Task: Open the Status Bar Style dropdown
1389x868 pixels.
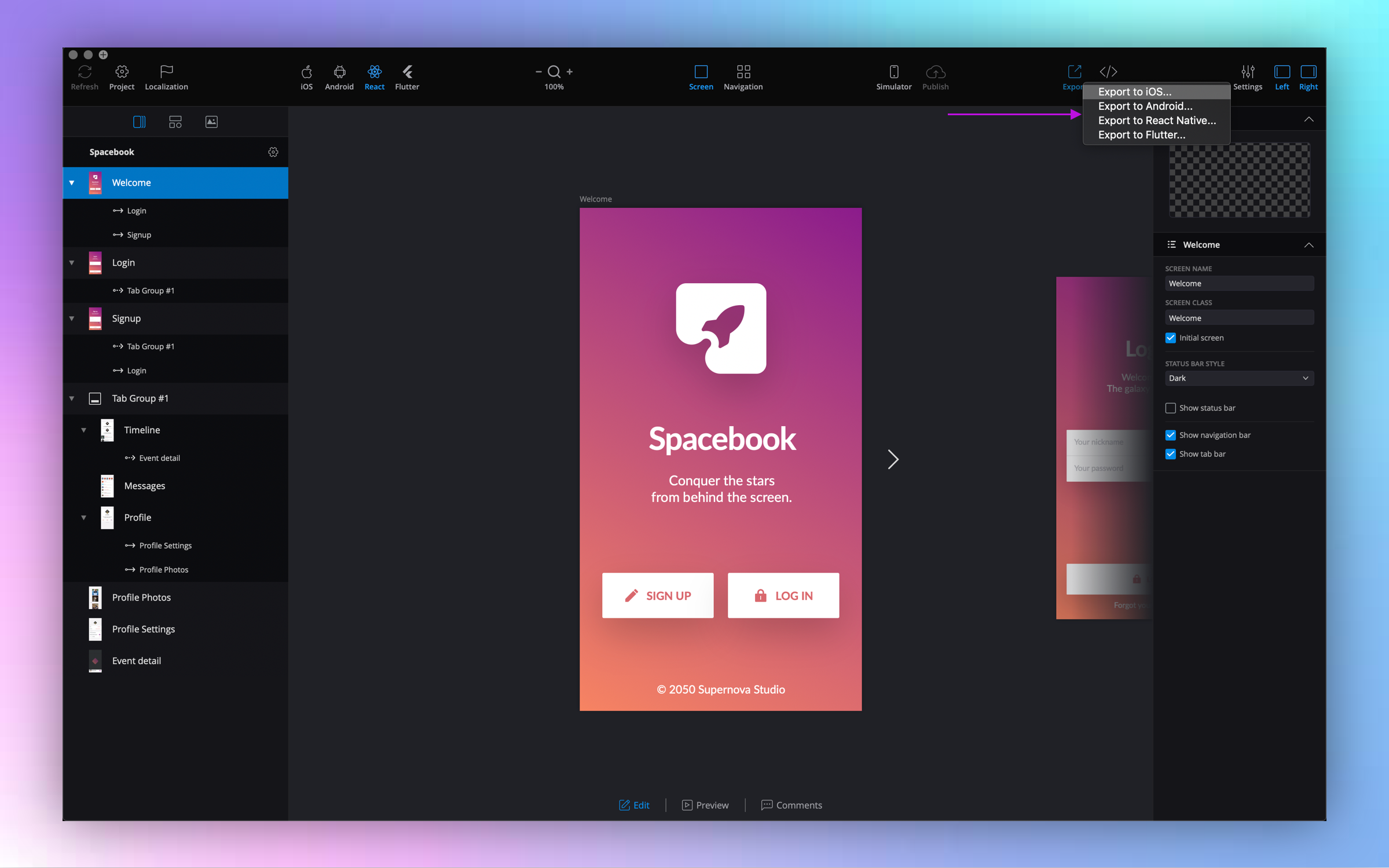Action: pyautogui.click(x=1238, y=378)
